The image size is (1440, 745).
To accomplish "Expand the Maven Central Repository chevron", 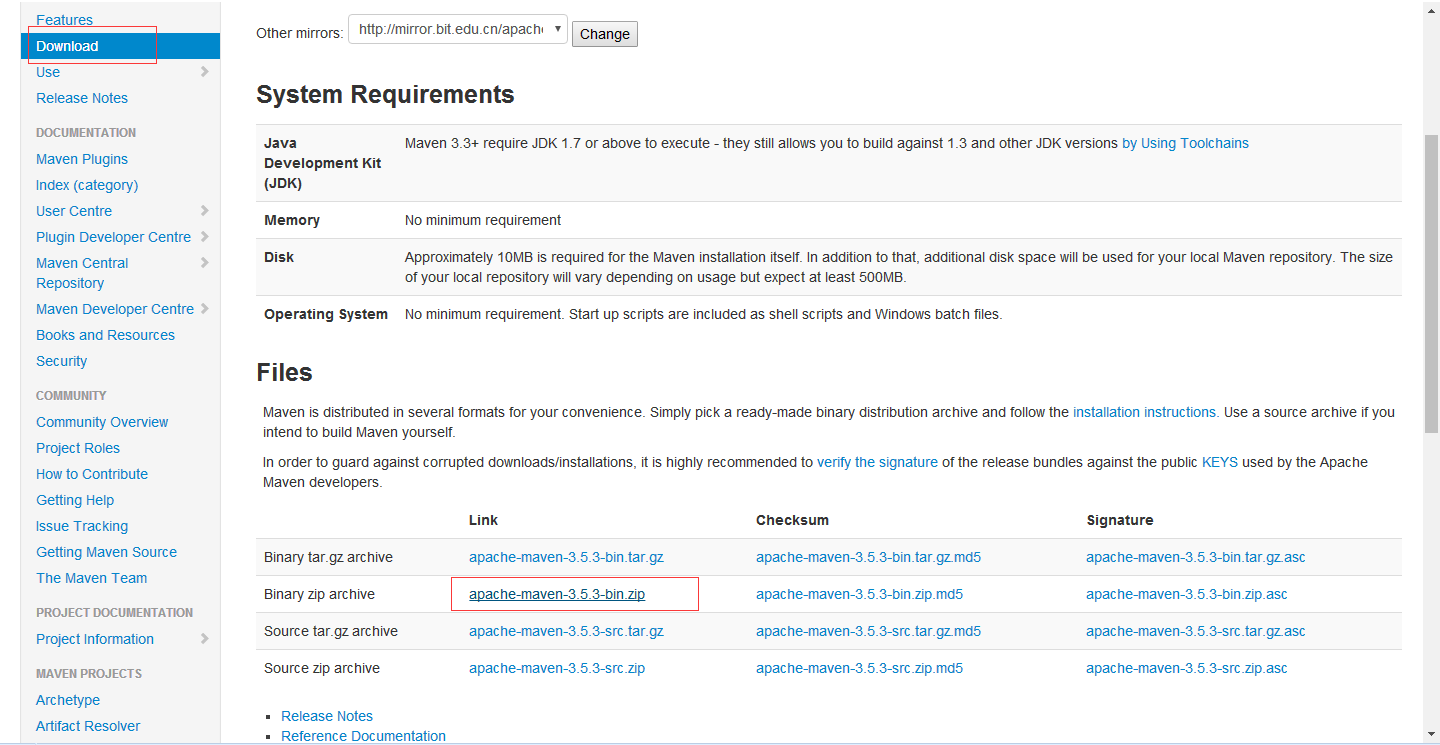I will point(204,263).
